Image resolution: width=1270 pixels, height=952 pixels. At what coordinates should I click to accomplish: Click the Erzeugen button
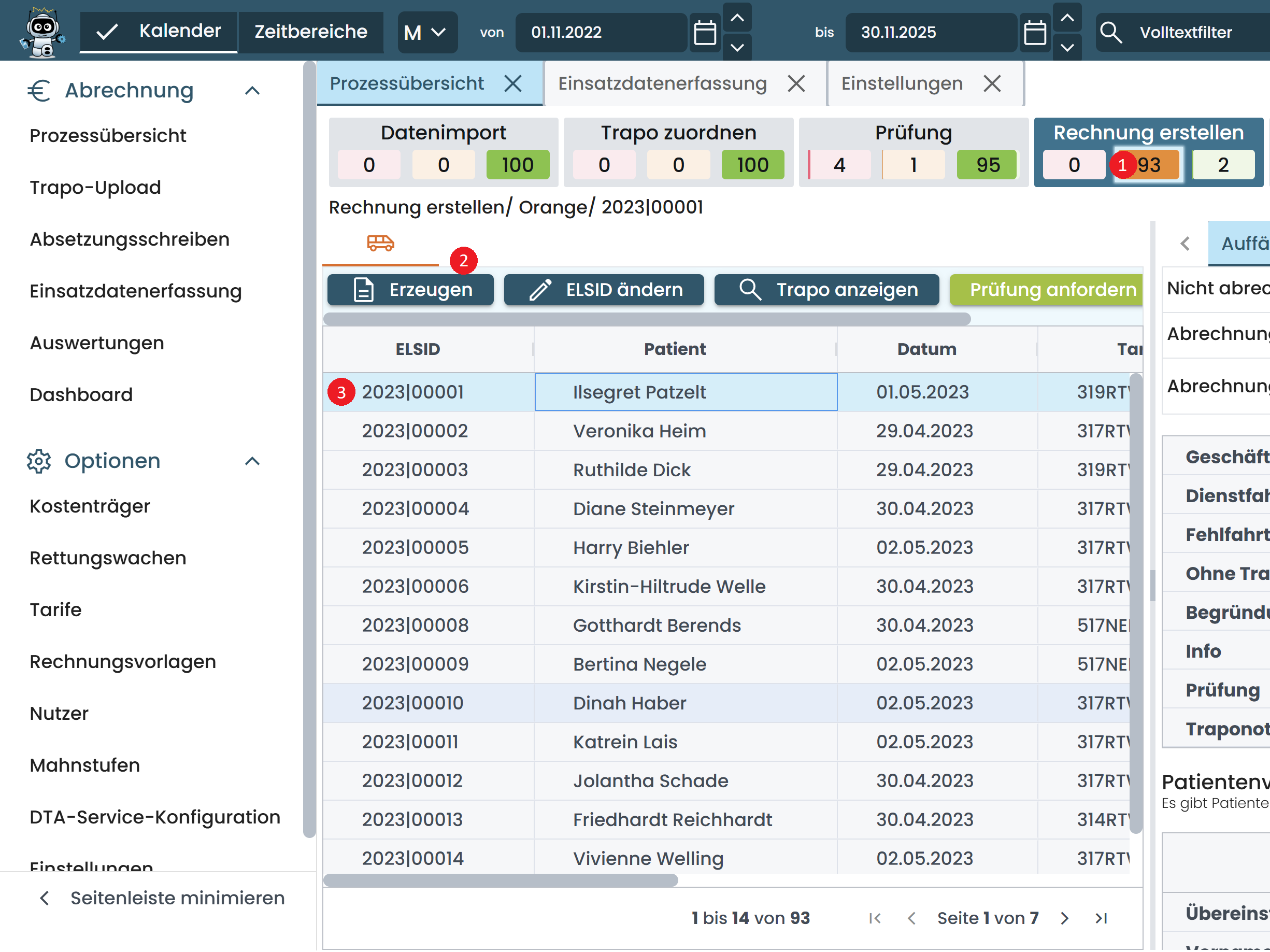410,290
